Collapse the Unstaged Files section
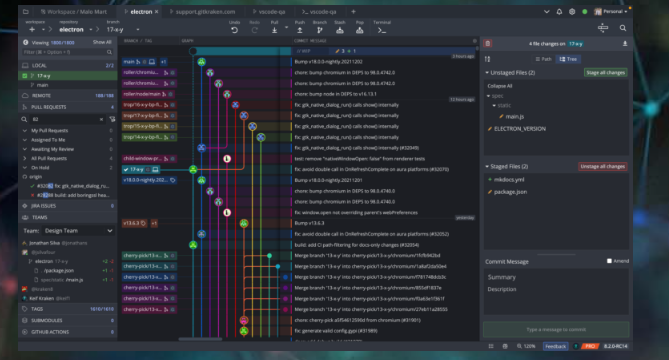This screenshot has width=669, height=360. pos(487,73)
